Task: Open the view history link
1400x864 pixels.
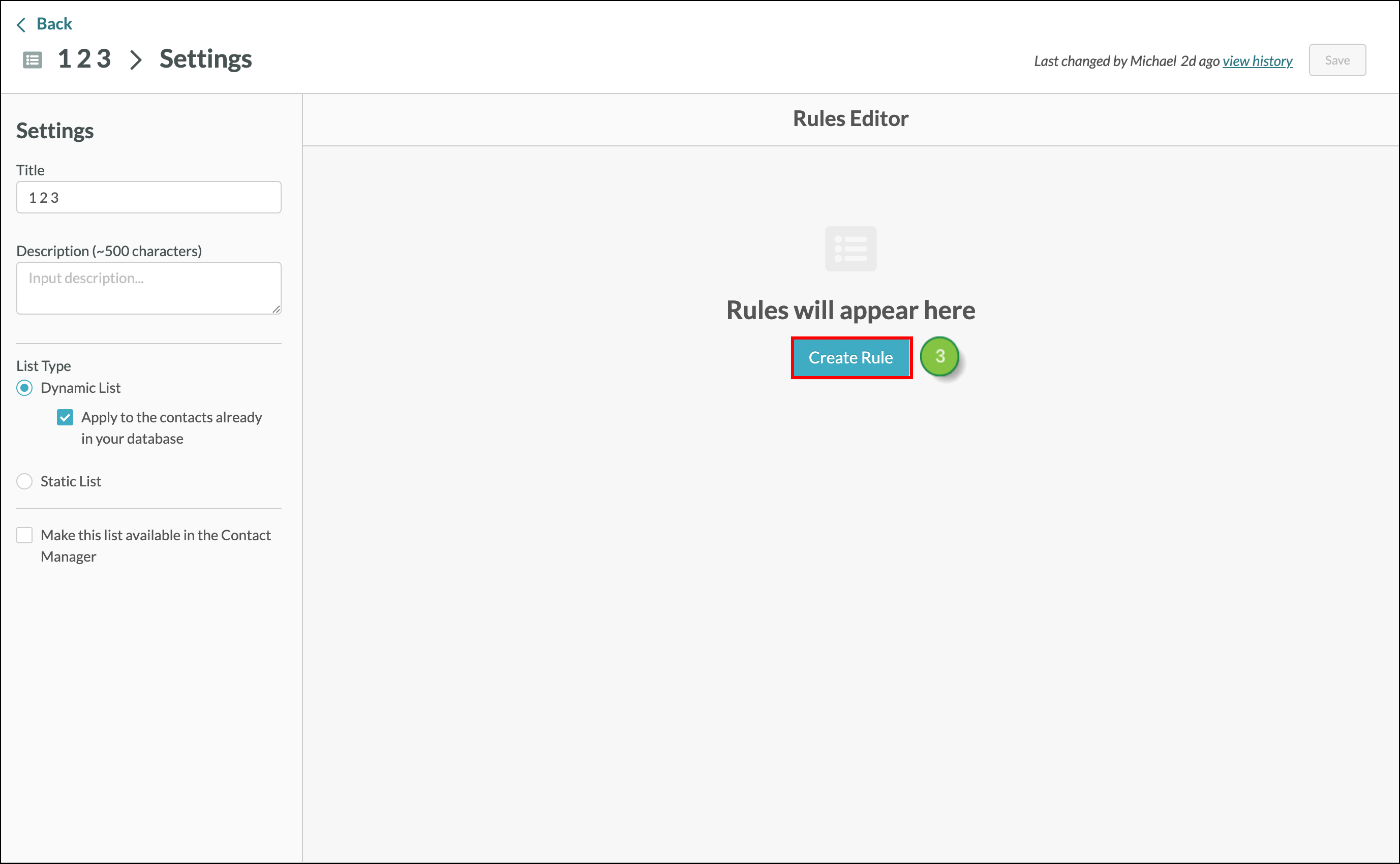Action: (x=1257, y=61)
